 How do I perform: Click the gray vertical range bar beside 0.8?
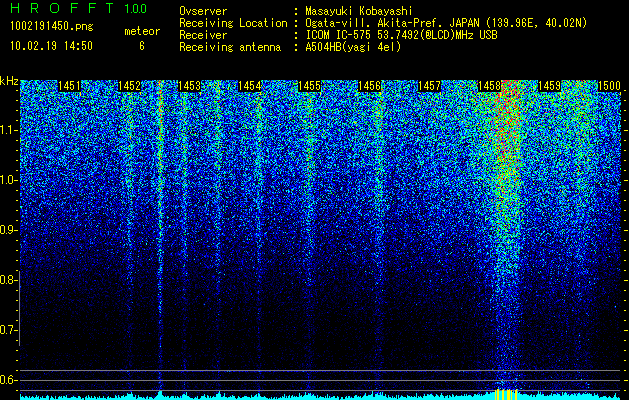coord(19,308)
